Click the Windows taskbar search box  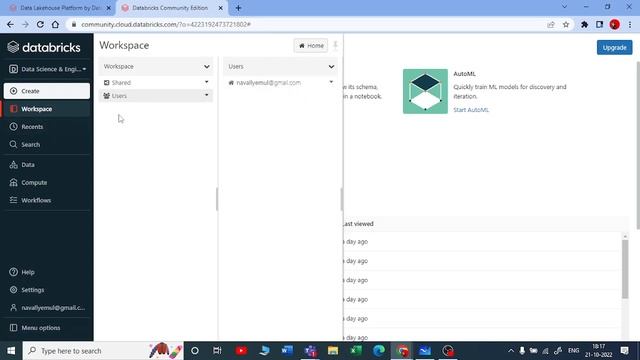pyautogui.click(x=103, y=351)
